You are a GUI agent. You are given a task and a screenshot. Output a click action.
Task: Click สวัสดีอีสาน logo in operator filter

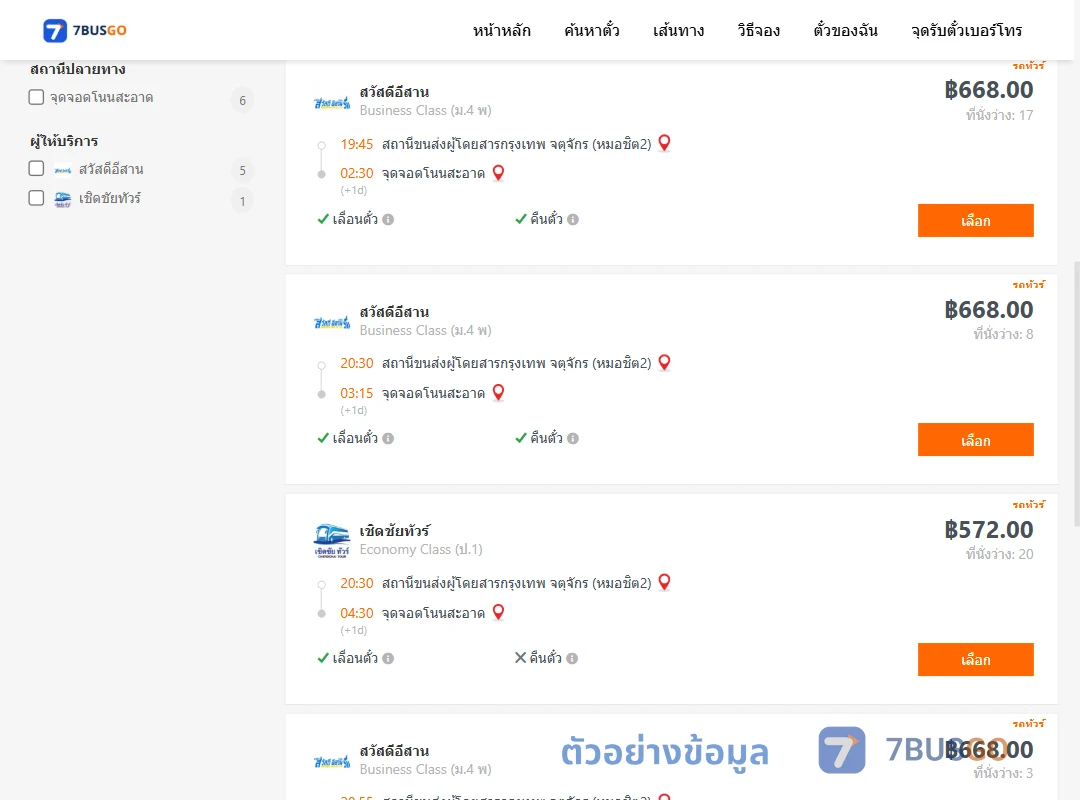click(x=63, y=170)
